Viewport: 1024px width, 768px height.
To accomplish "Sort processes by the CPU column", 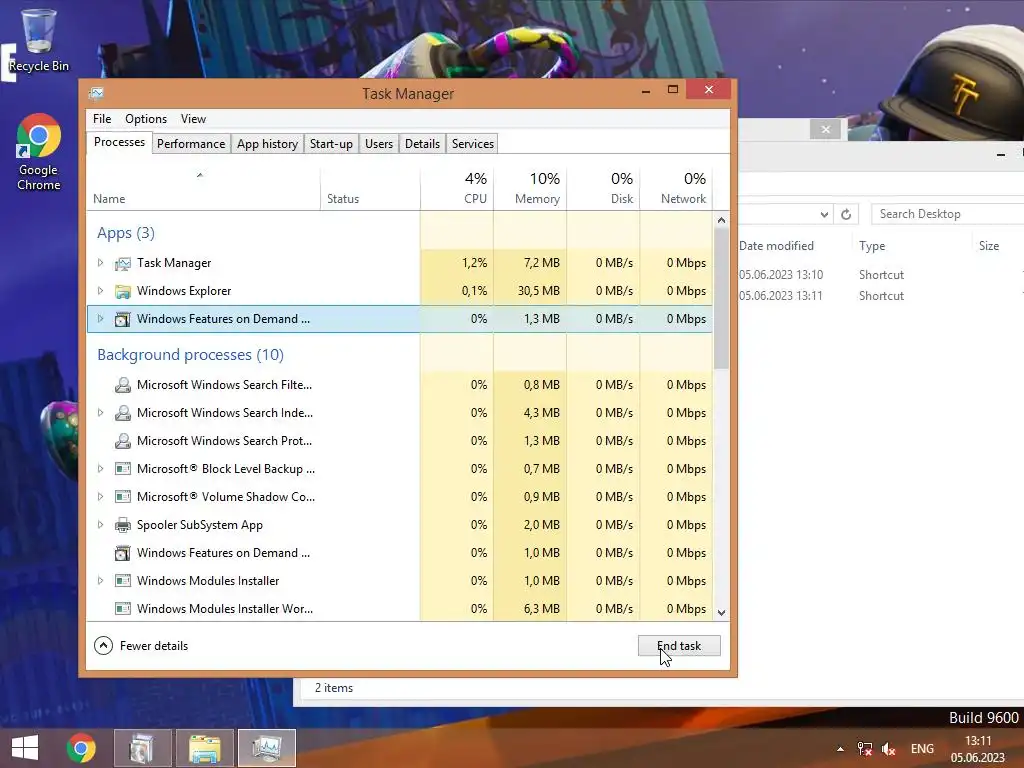I will point(456,189).
